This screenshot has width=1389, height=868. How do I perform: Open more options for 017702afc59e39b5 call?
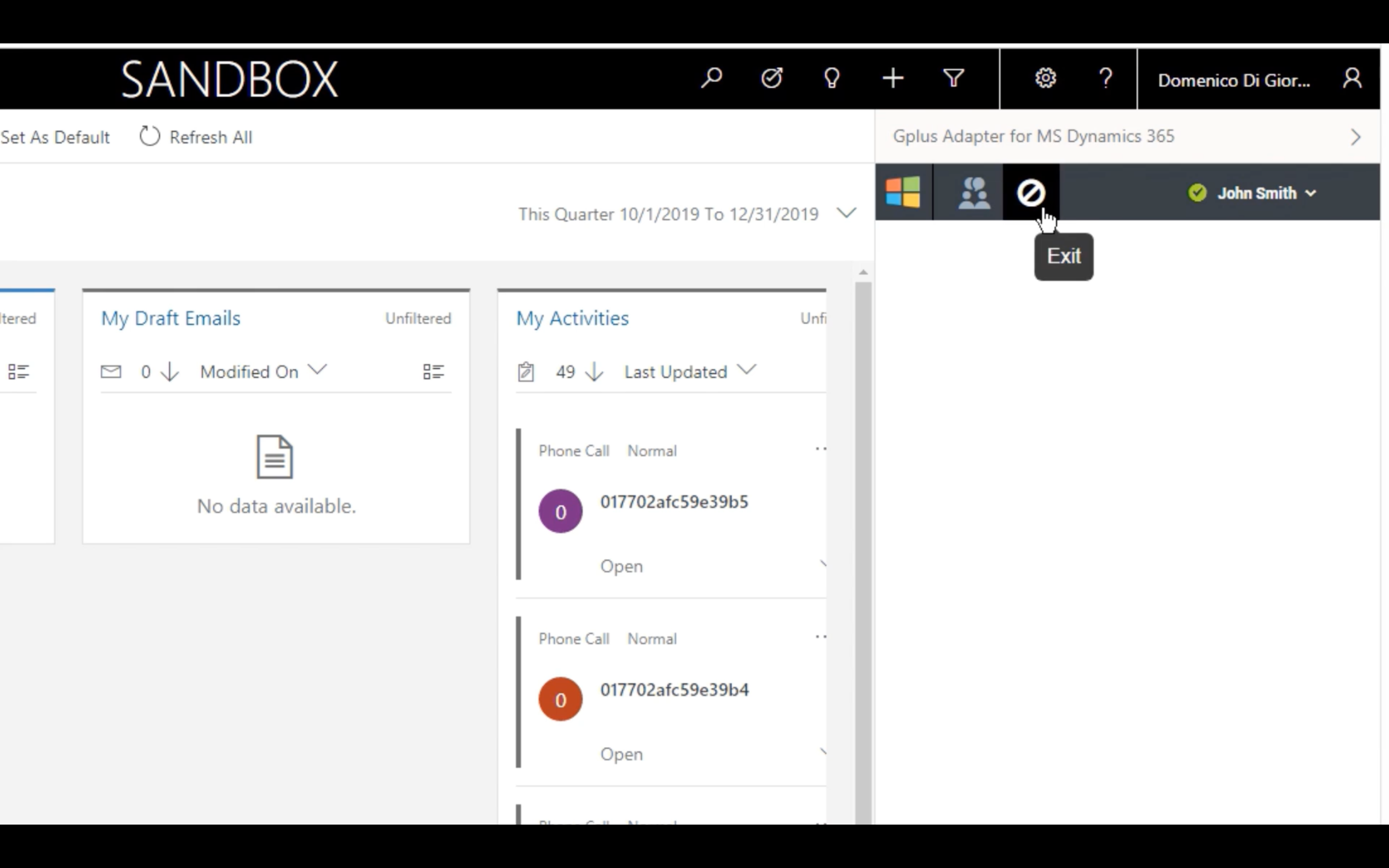click(821, 449)
